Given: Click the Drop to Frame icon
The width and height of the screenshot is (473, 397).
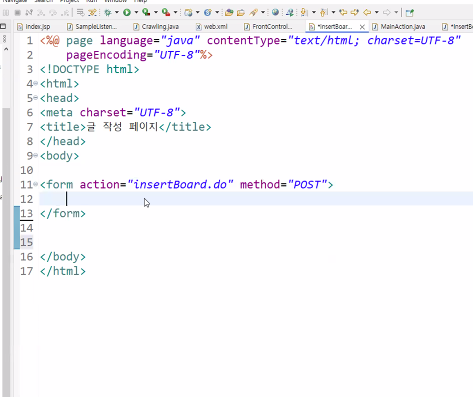Looking at the screenshot, I should pos(81,13).
